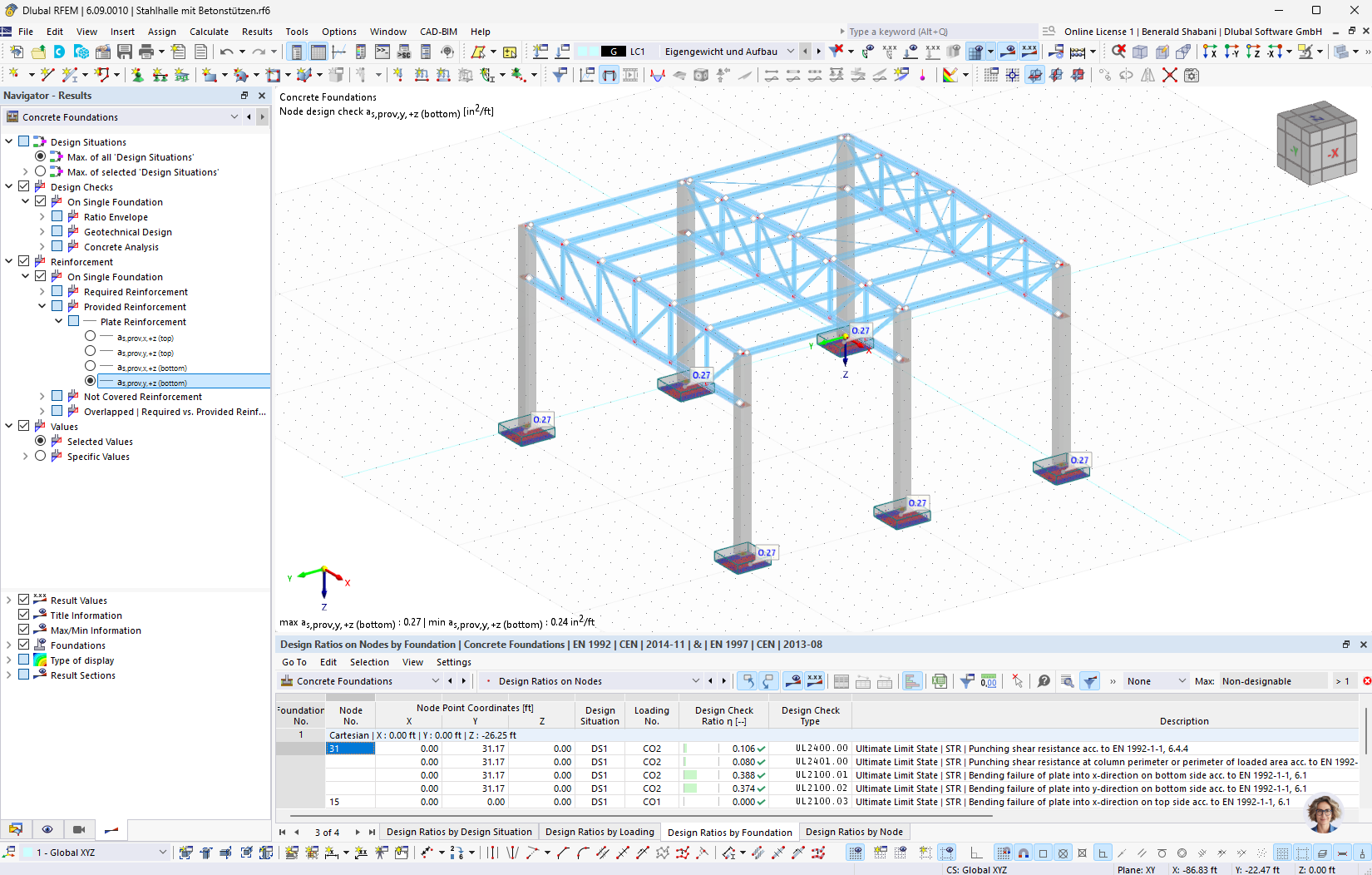This screenshot has height=875, width=1372.
Task: Activate the Undo icon
Action: [x=226, y=51]
